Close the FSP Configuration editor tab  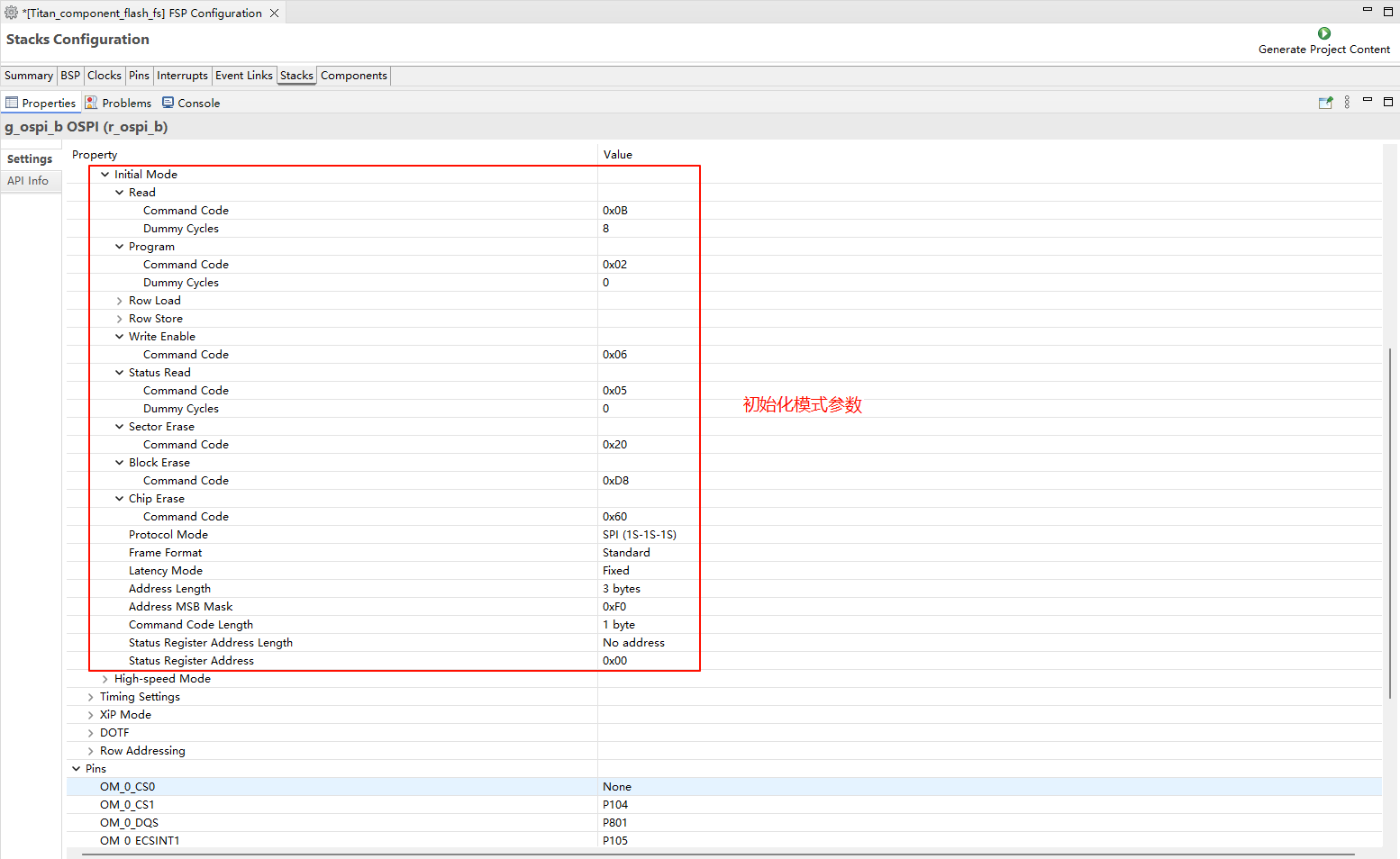click(275, 14)
